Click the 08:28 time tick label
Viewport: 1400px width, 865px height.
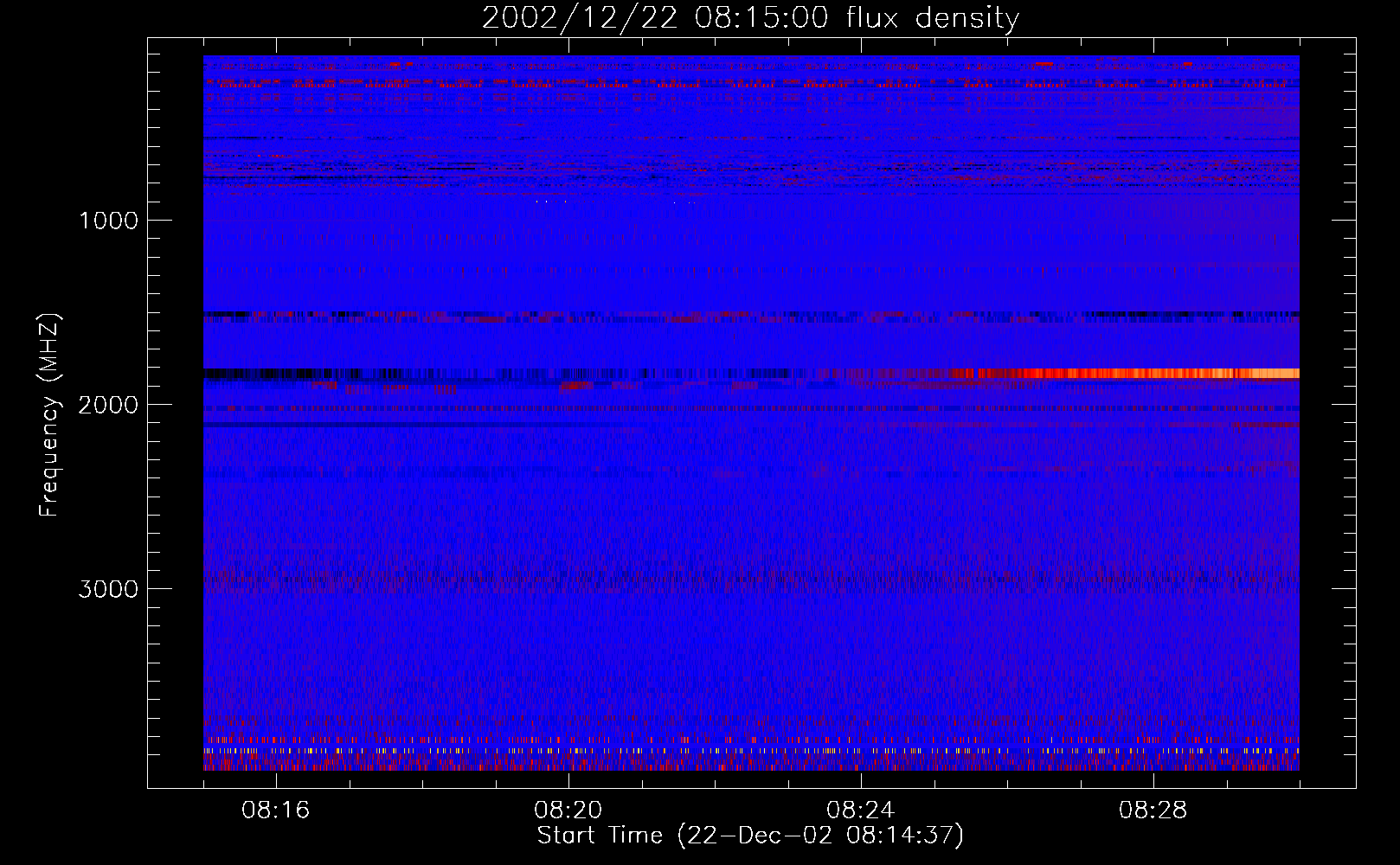click(x=1153, y=811)
